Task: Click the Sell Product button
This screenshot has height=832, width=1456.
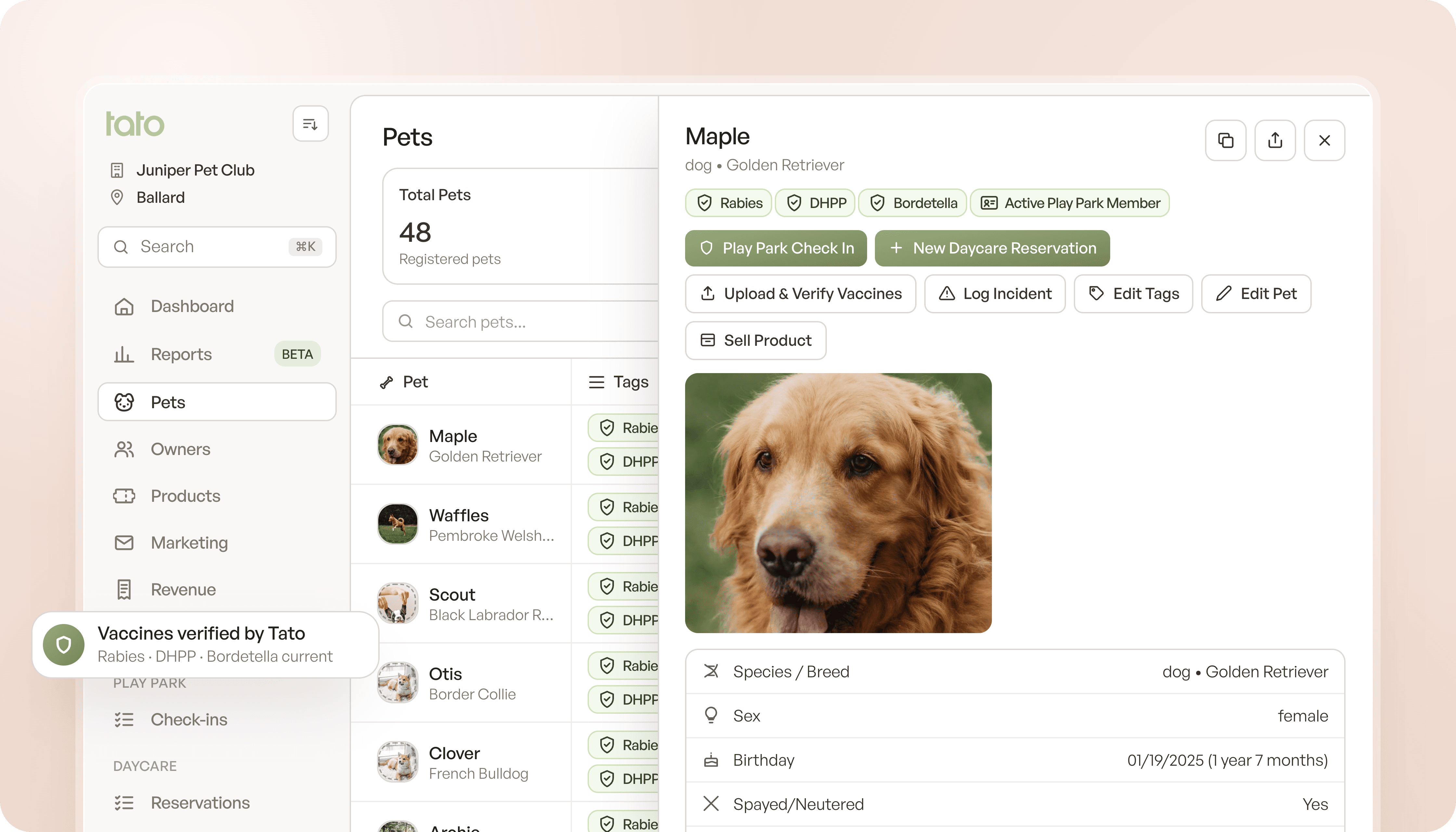Action: tap(755, 341)
